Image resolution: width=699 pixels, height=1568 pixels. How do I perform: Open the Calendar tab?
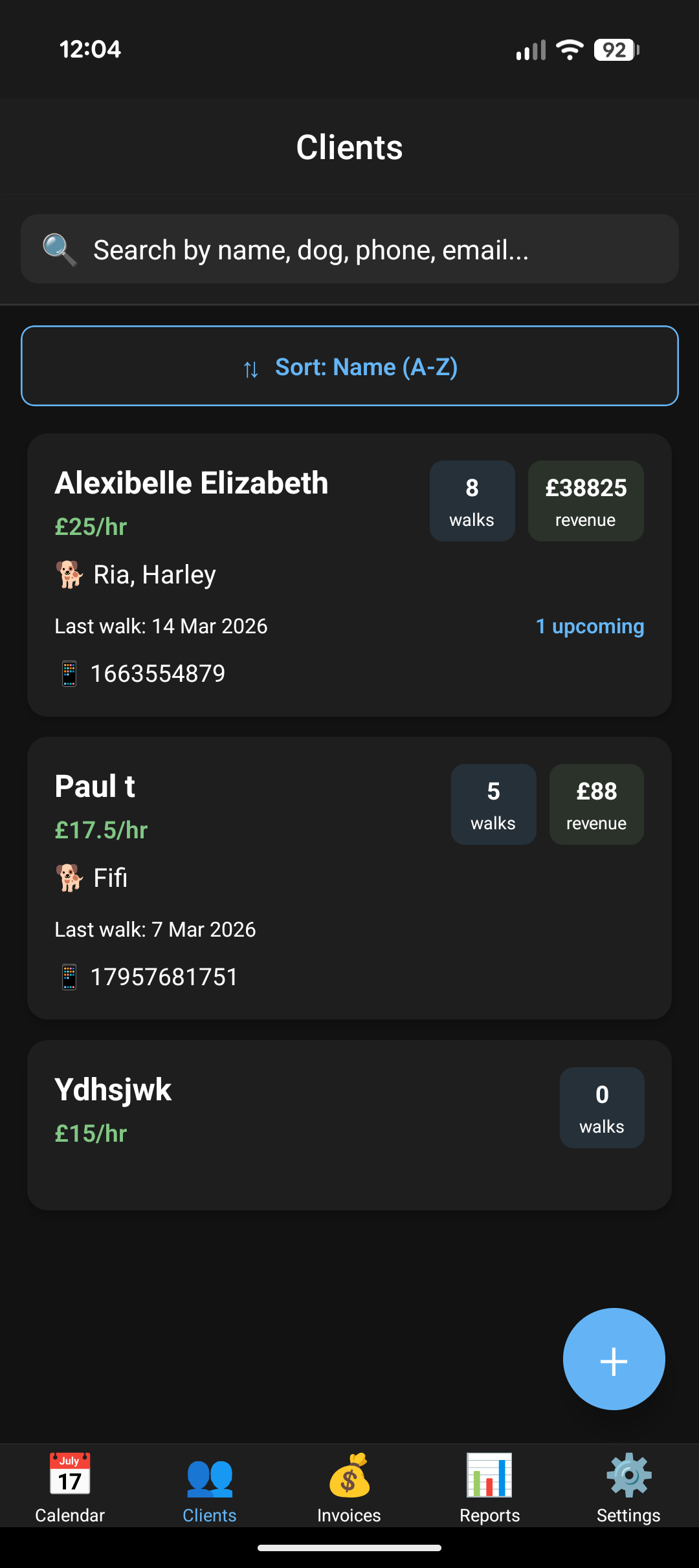70,1488
